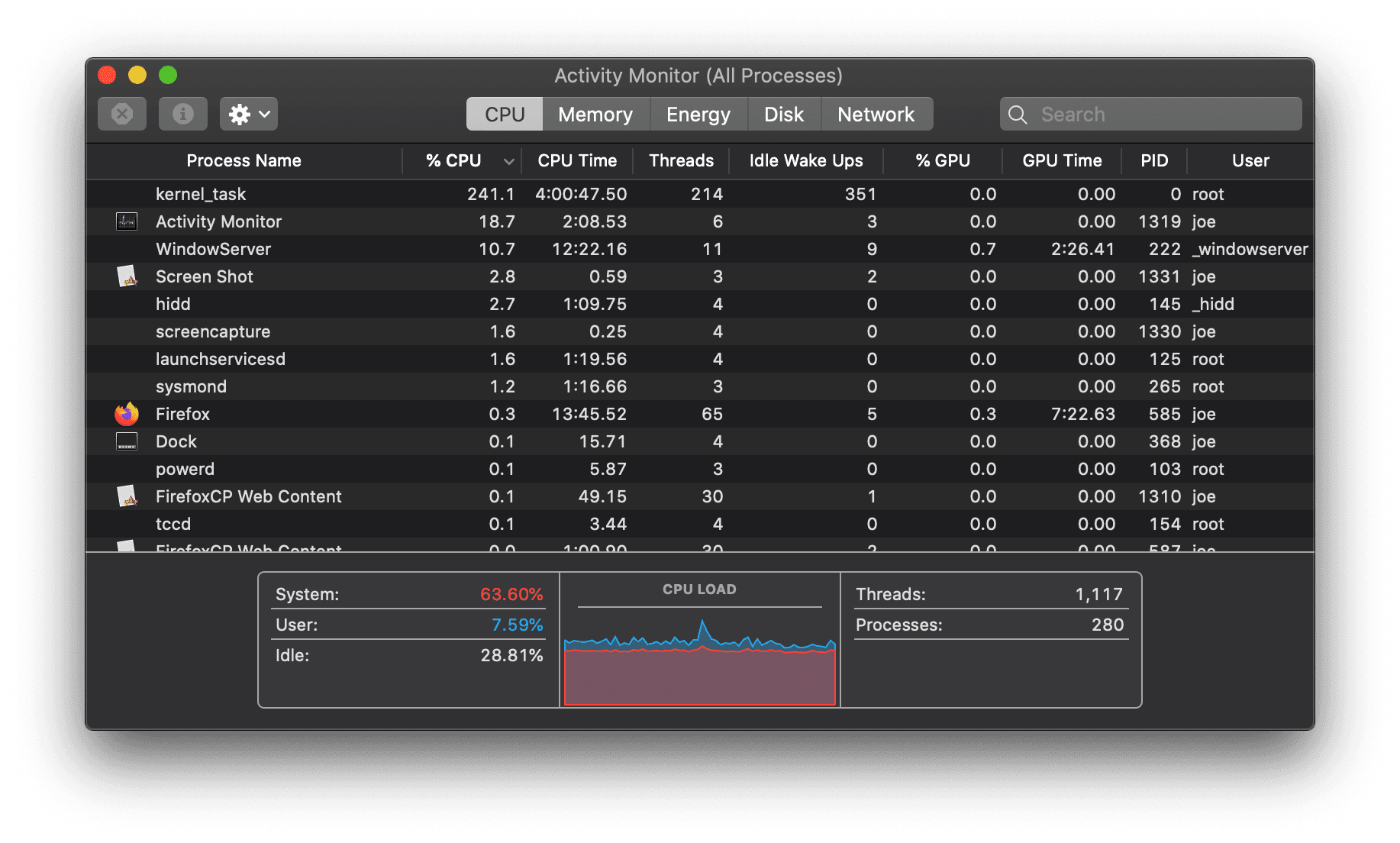Sort by GPU Time column header
Image resolution: width=1400 pixels, height=843 pixels.
(1062, 161)
